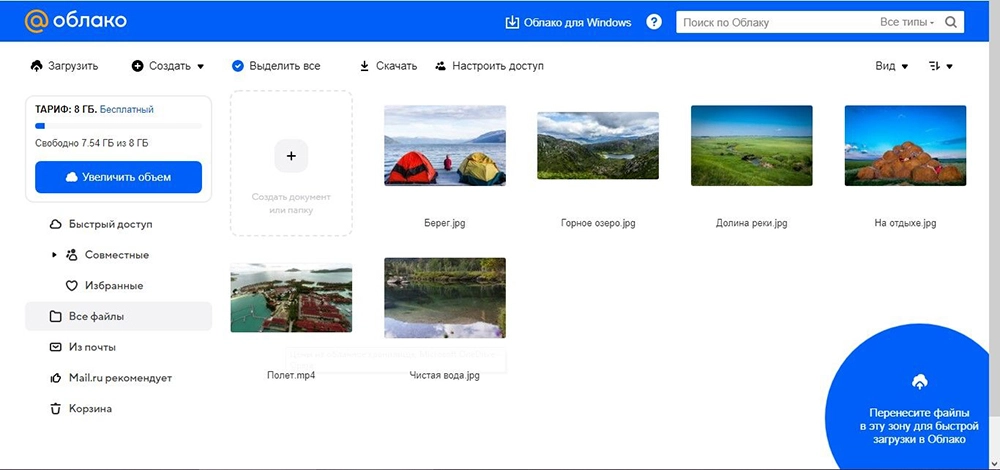Viewport: 1000px width, 470px height.
Task: Click the text Свободно 7.54 ГБ из 8 ГБ
Action: (92, 143)
